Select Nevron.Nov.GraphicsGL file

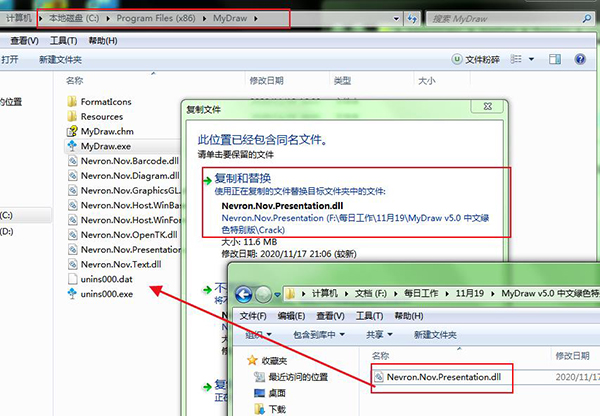click(x=123, y=190)
